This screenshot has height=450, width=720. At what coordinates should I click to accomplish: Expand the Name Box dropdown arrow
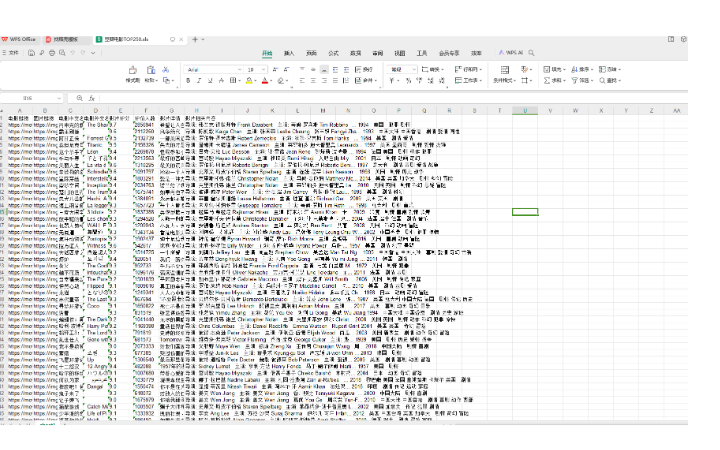59,98
